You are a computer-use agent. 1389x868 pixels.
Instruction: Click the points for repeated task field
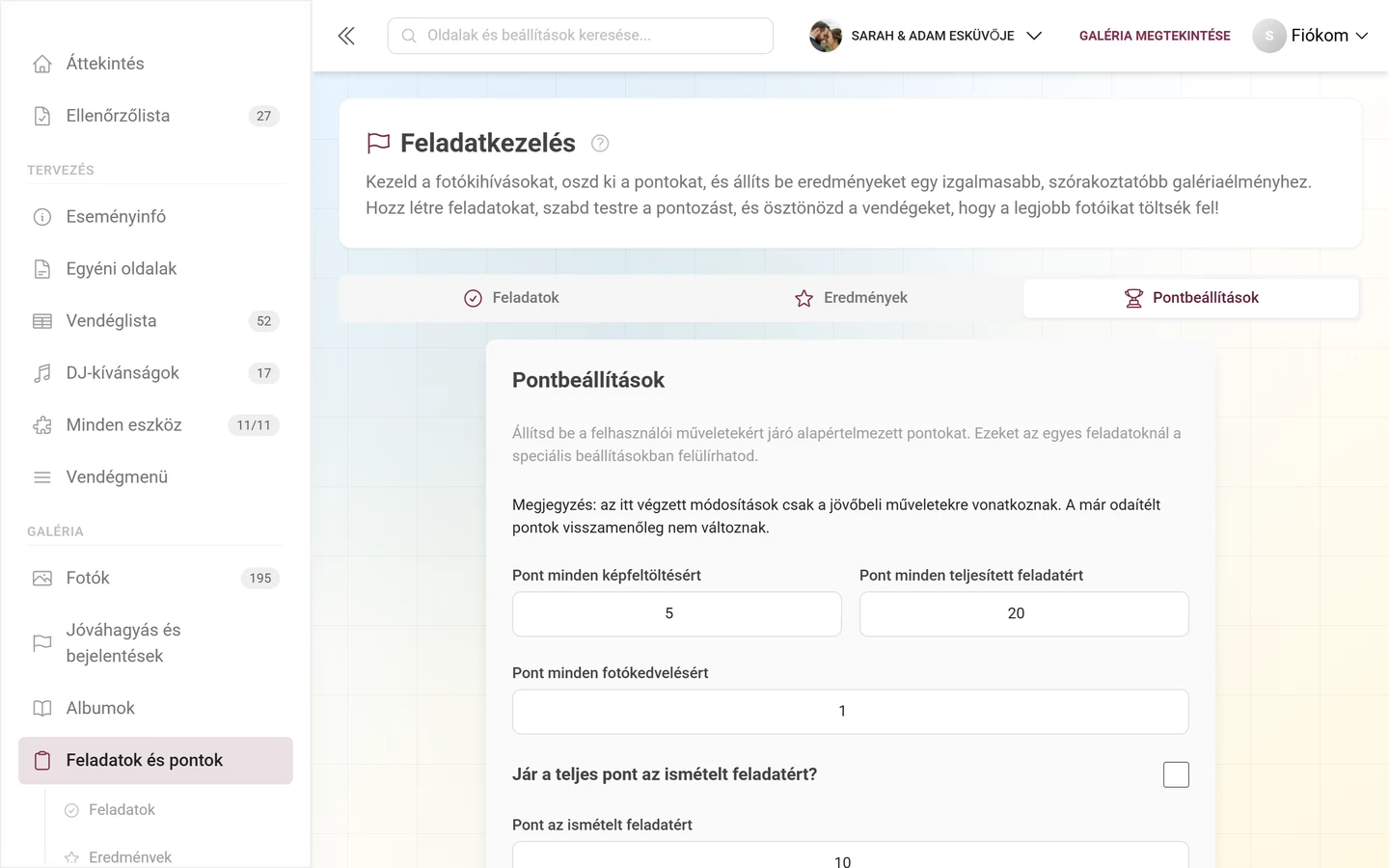pyautogui.click(x=851, y=855)
